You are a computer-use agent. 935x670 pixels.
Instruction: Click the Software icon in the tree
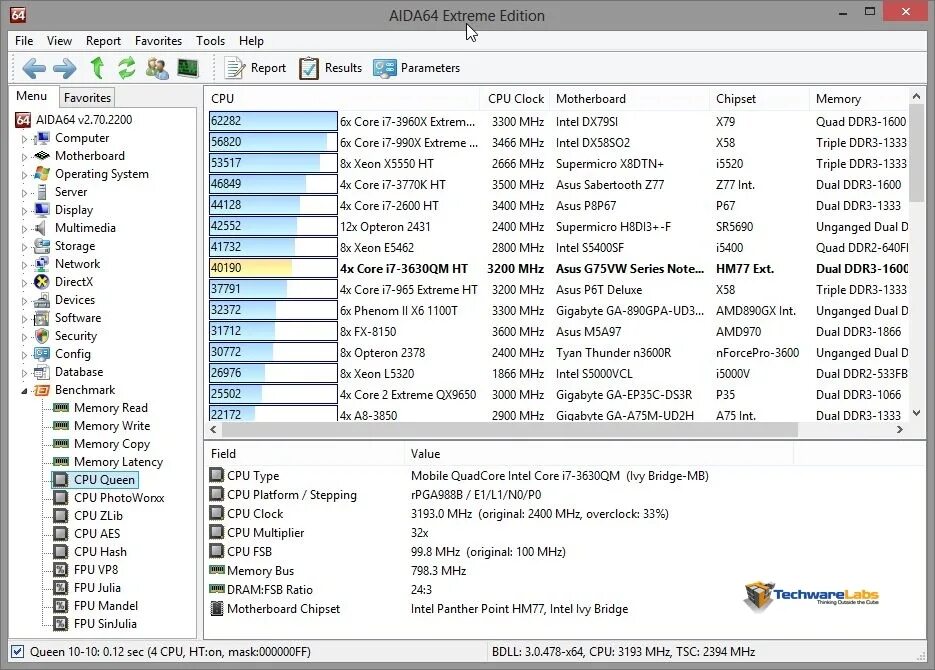pos(42,318)
